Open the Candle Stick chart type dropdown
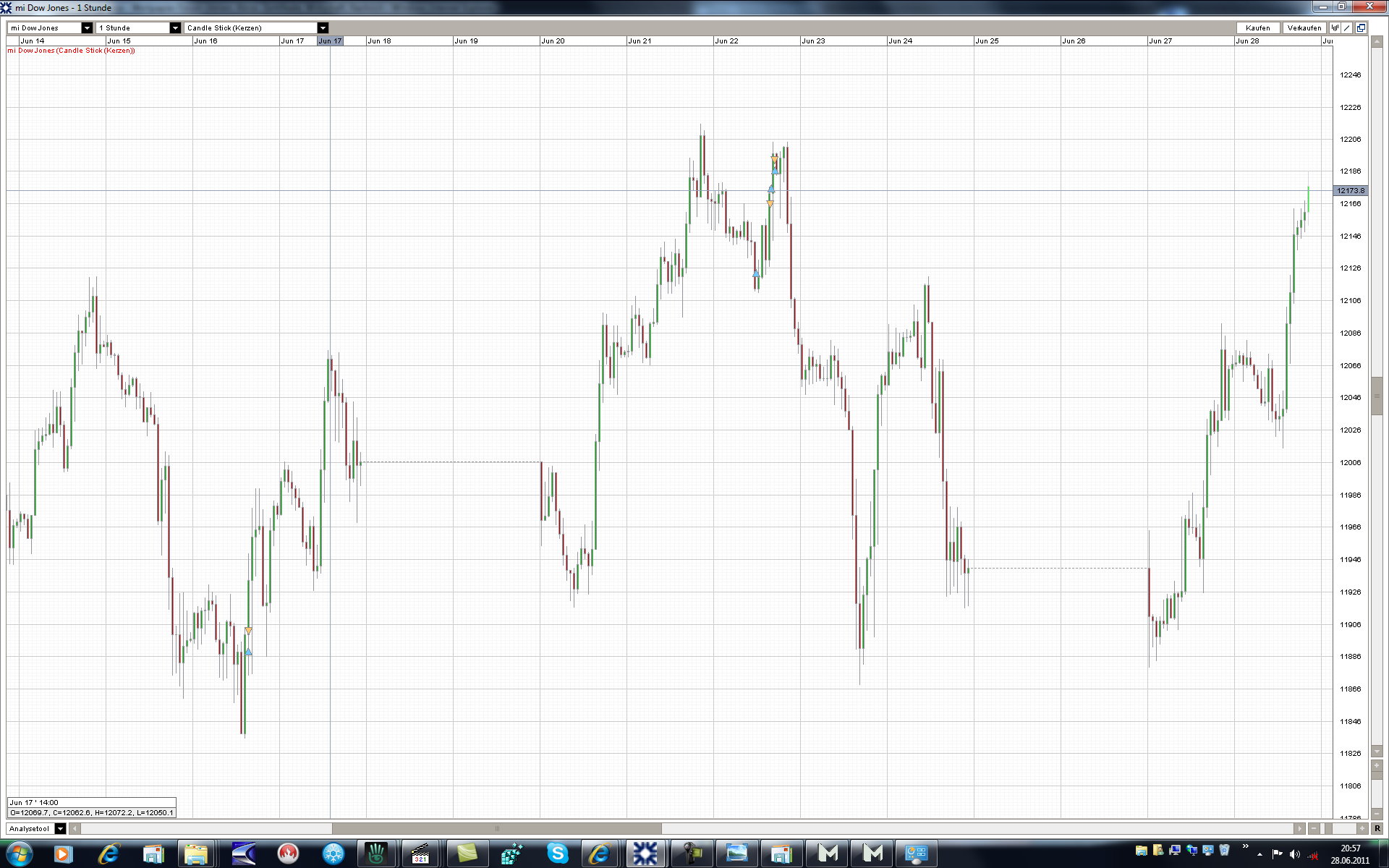 click(323, 28)
